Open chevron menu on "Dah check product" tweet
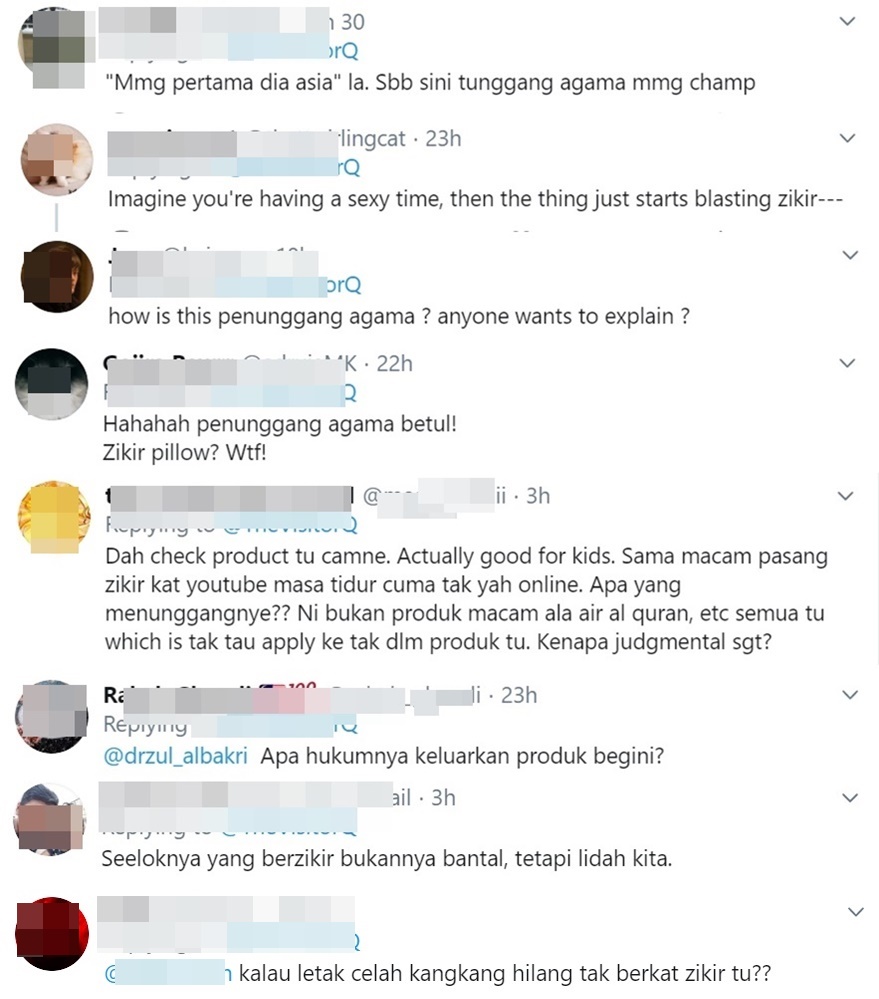The width and height of the screenshot is (879, 999). [x=845, y=496]
